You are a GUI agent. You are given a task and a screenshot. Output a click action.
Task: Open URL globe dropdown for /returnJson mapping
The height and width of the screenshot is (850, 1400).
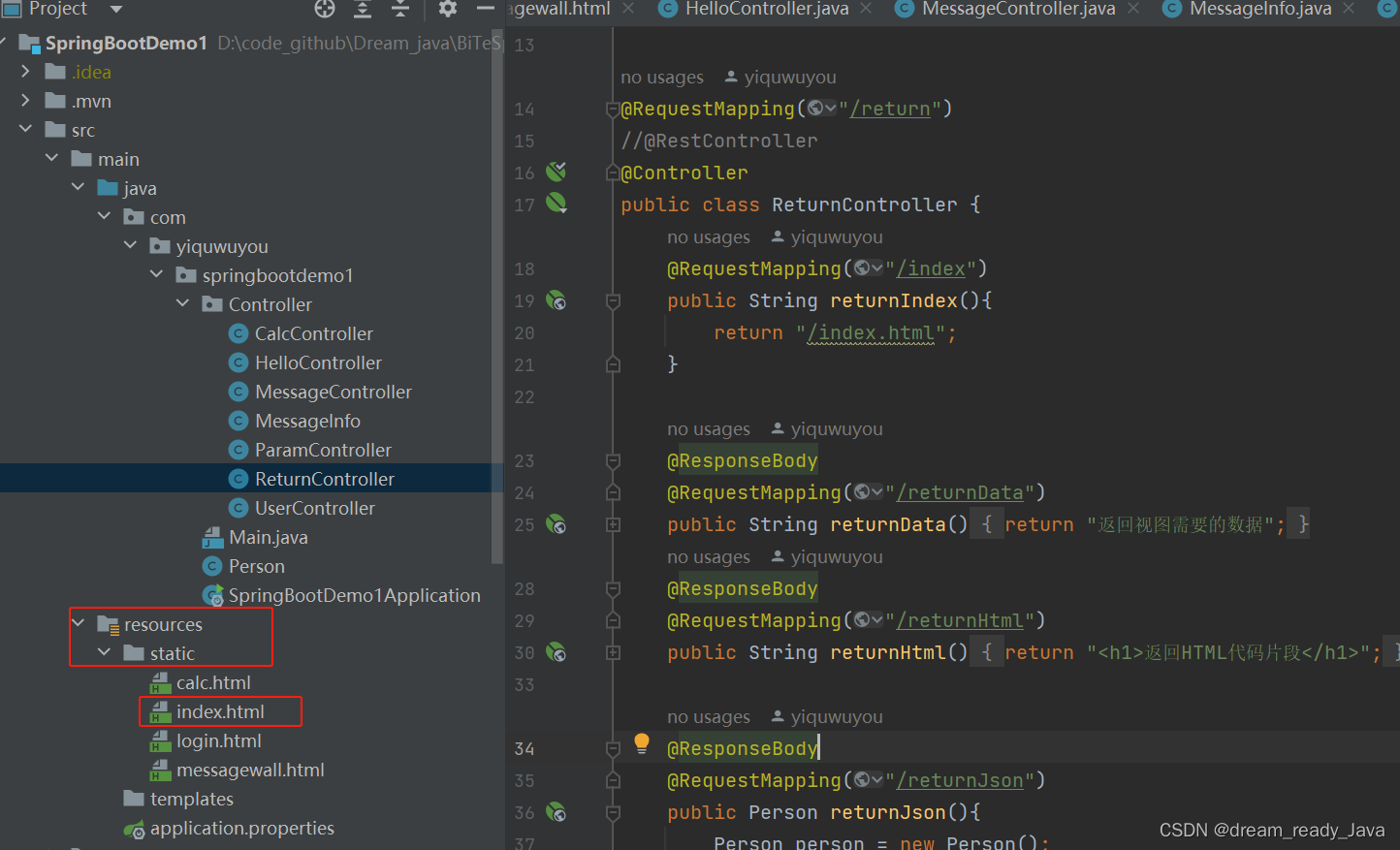point(868,780)
